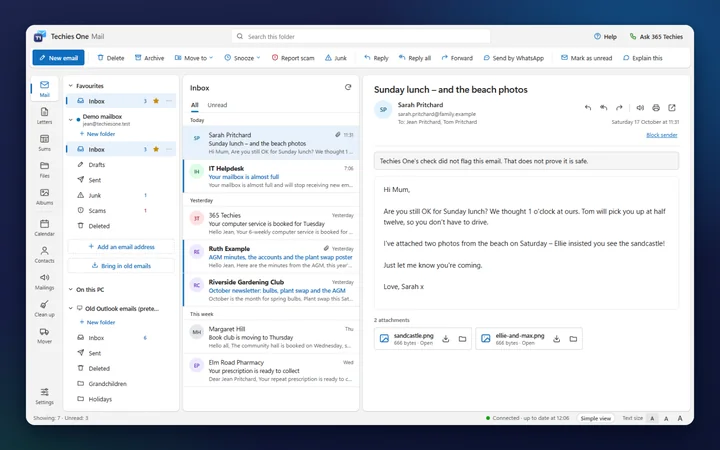Click New folder under Demo mailbox
Image resolution: width=720 pixels, height=450 pixels.
(97, 134)
